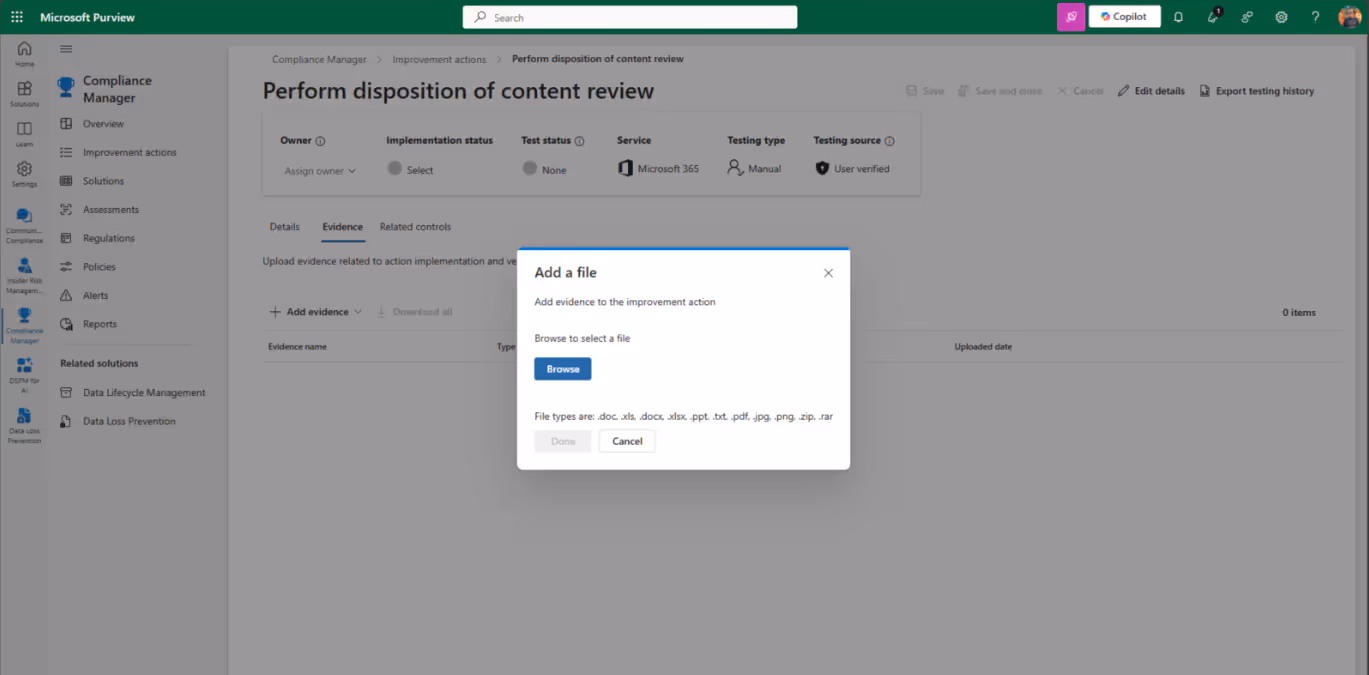Open Improvement actions in side menu
This screenshot has width=1369, height=675.
(129, 152)
